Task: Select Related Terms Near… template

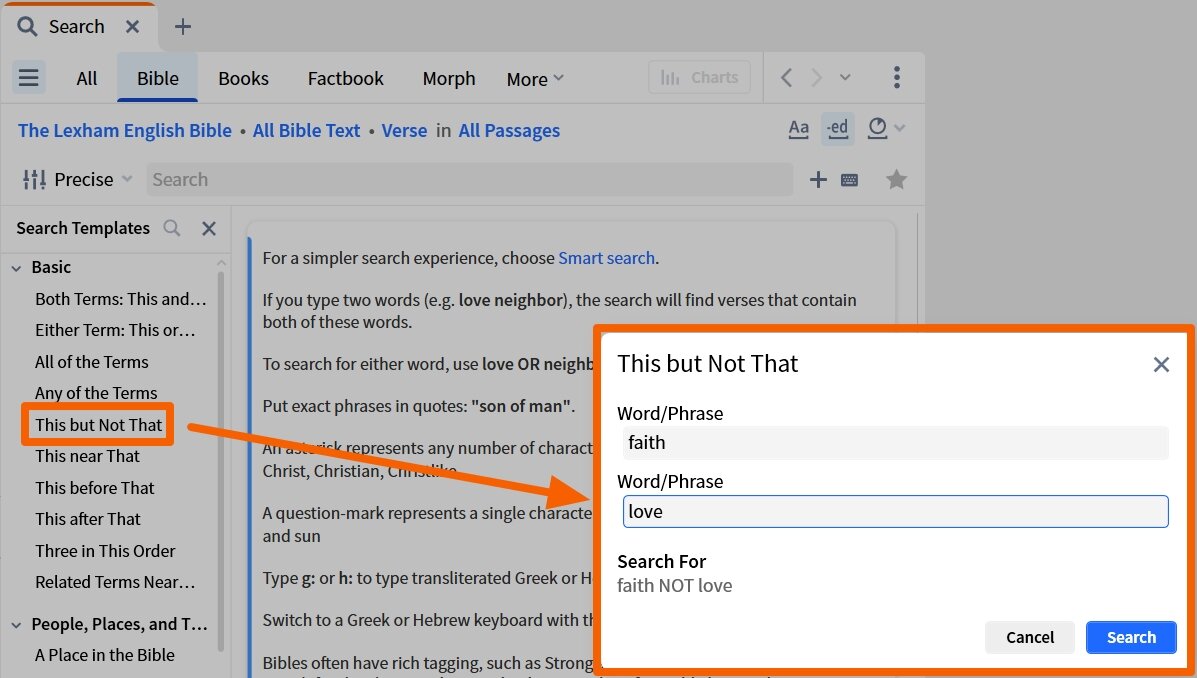Action: coord(115,583)
